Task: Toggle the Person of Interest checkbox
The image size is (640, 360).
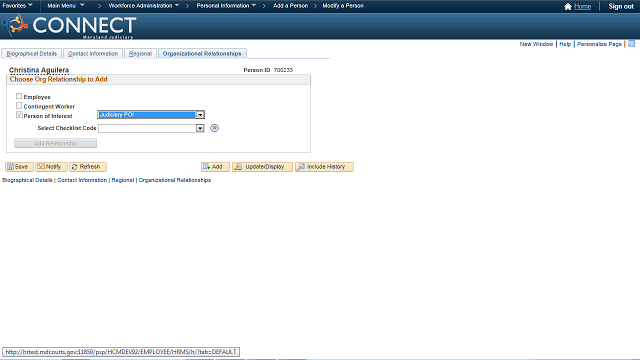Action: 19,115
